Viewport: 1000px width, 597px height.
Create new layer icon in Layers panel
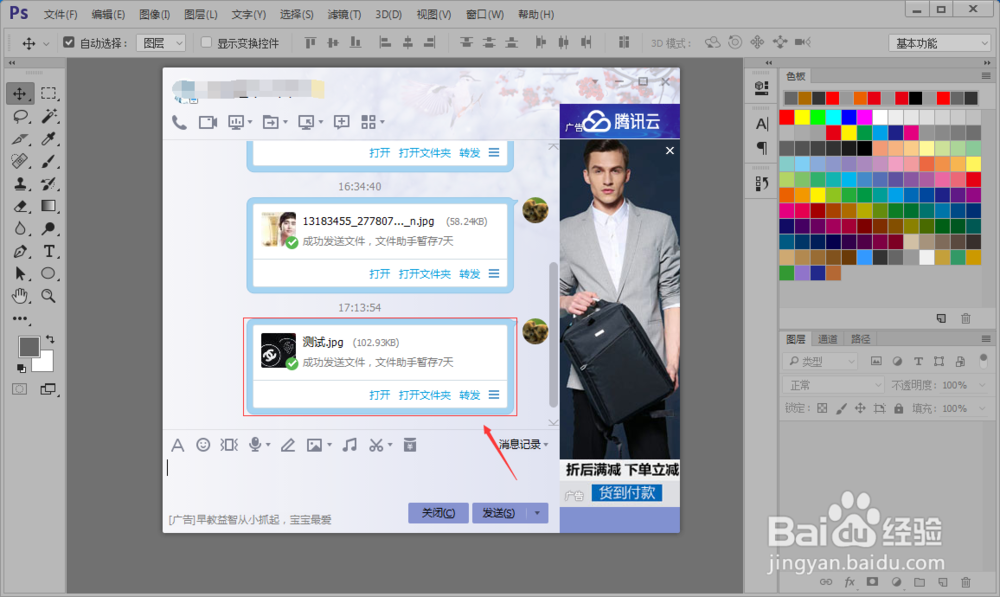coord(943,582)
